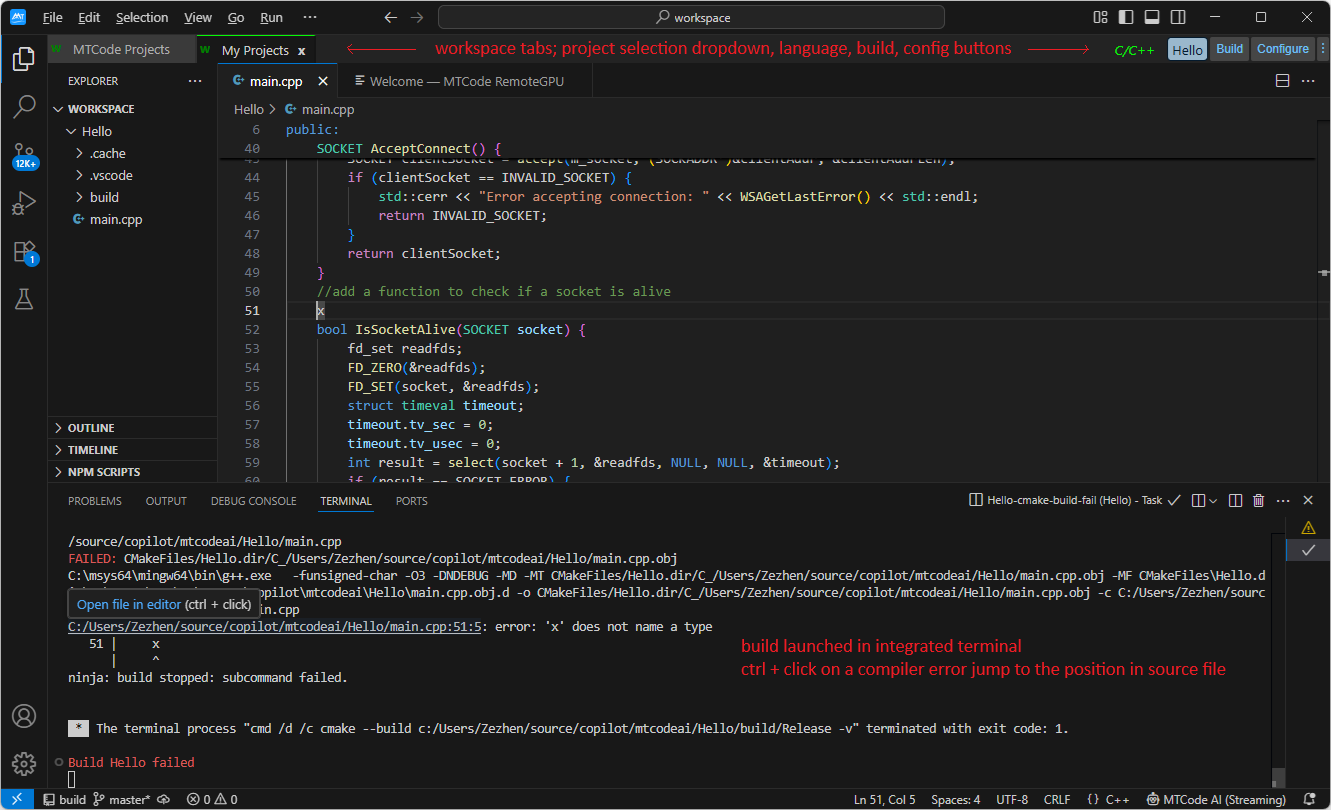Image resolution: width=1331 pixels, height=810 pixels.
Task: Click the terminal Kill trash can icon
Action: pos(1259,500)
